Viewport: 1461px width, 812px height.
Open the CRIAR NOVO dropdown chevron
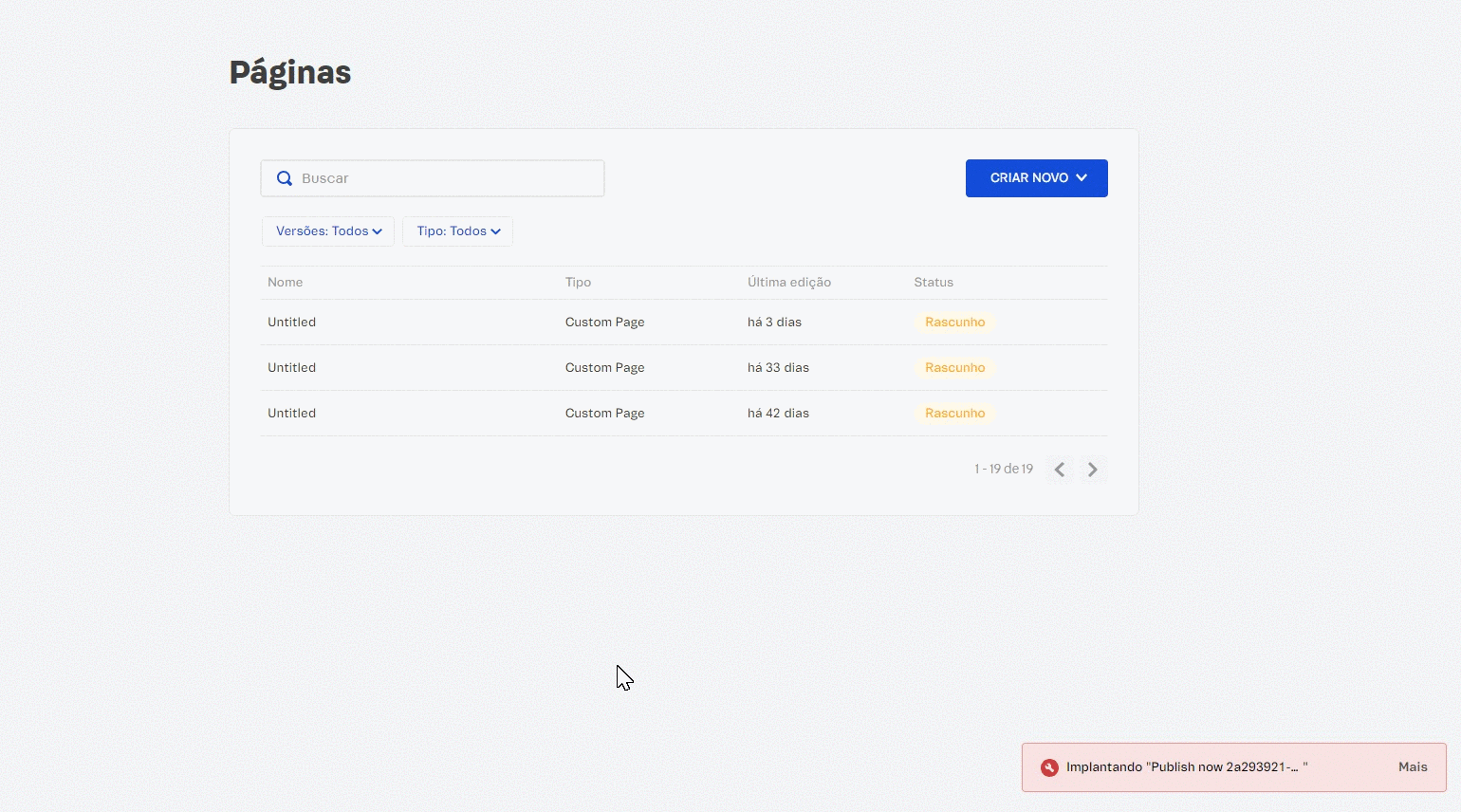1081,177
